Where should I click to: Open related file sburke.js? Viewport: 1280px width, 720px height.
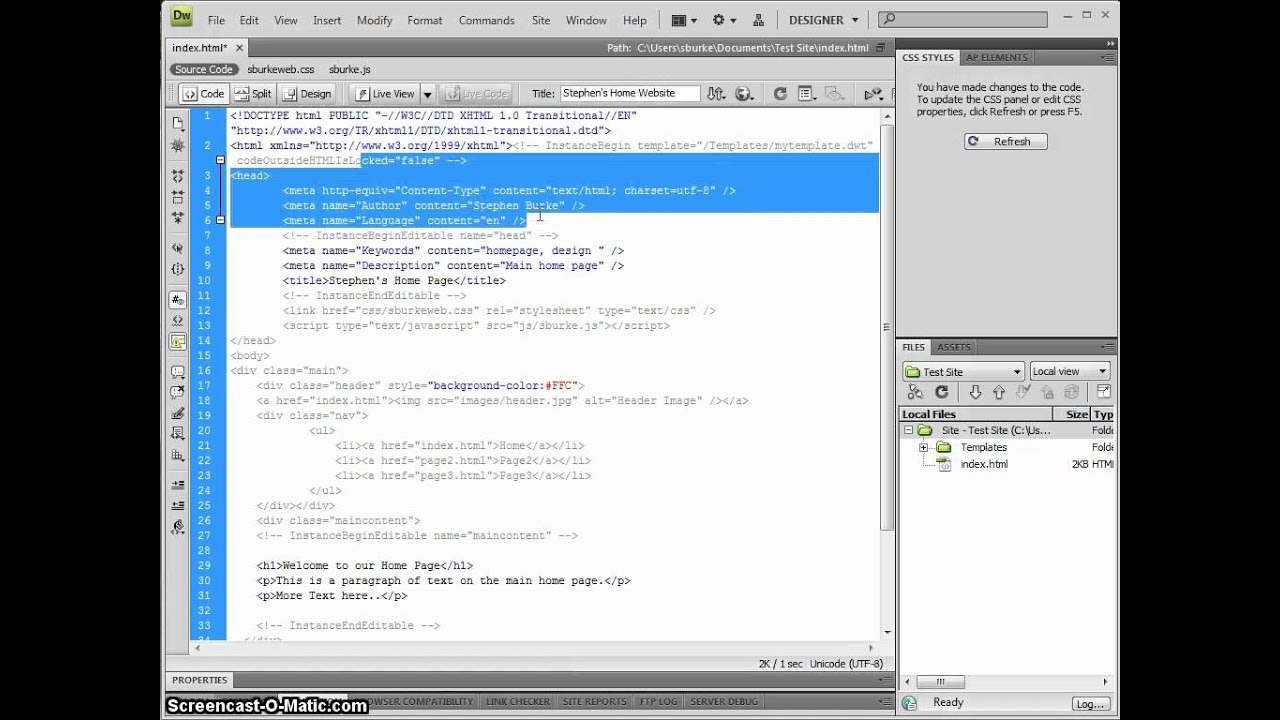coord(350,69)
